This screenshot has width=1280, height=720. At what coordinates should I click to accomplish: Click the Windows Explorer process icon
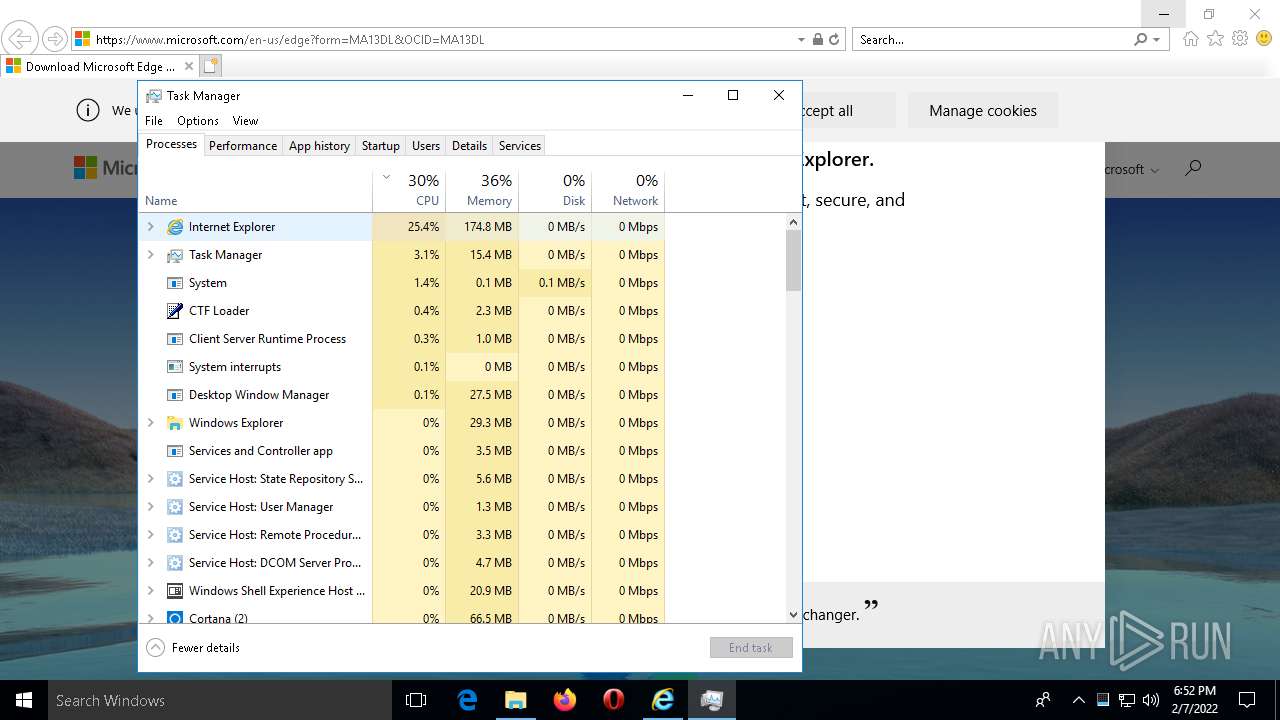(x=175, y=423)
